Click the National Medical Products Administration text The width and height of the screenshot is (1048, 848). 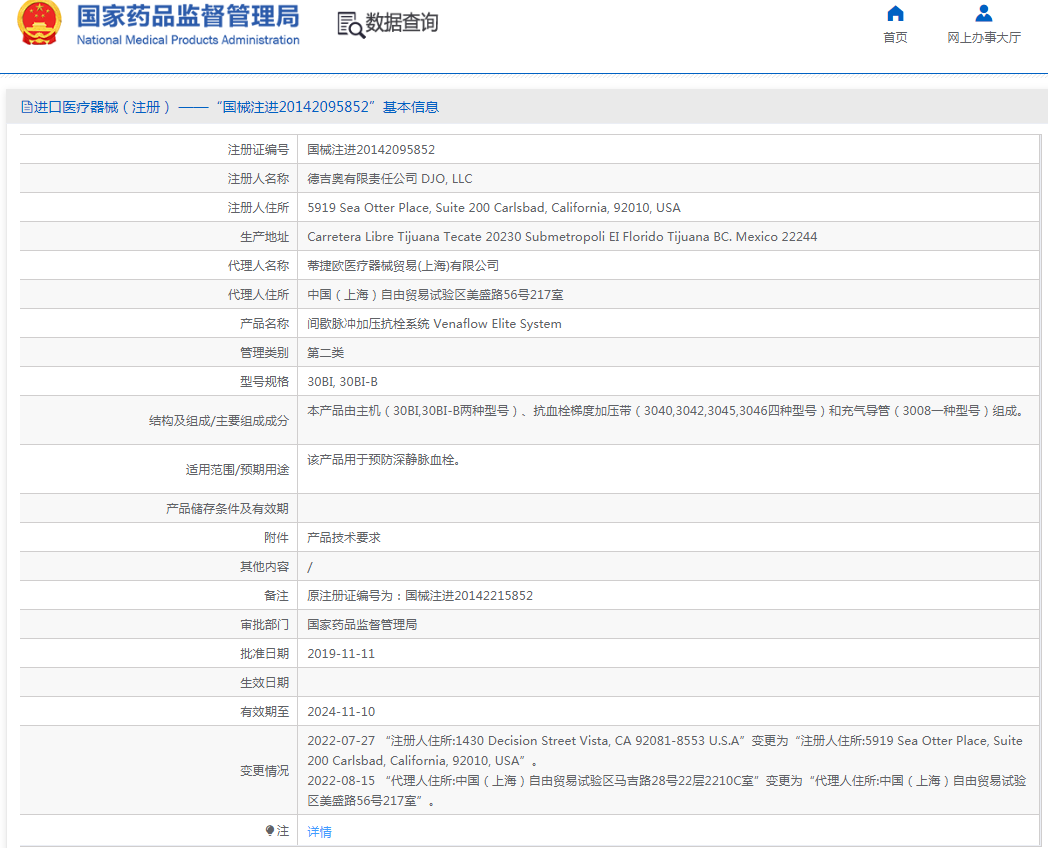(188, 40)
